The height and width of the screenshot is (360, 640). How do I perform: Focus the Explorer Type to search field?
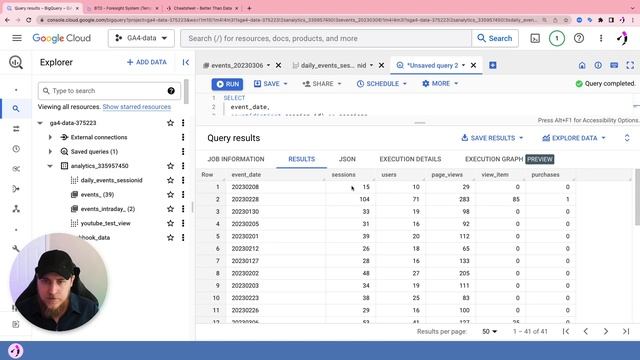tap(109, 91)
